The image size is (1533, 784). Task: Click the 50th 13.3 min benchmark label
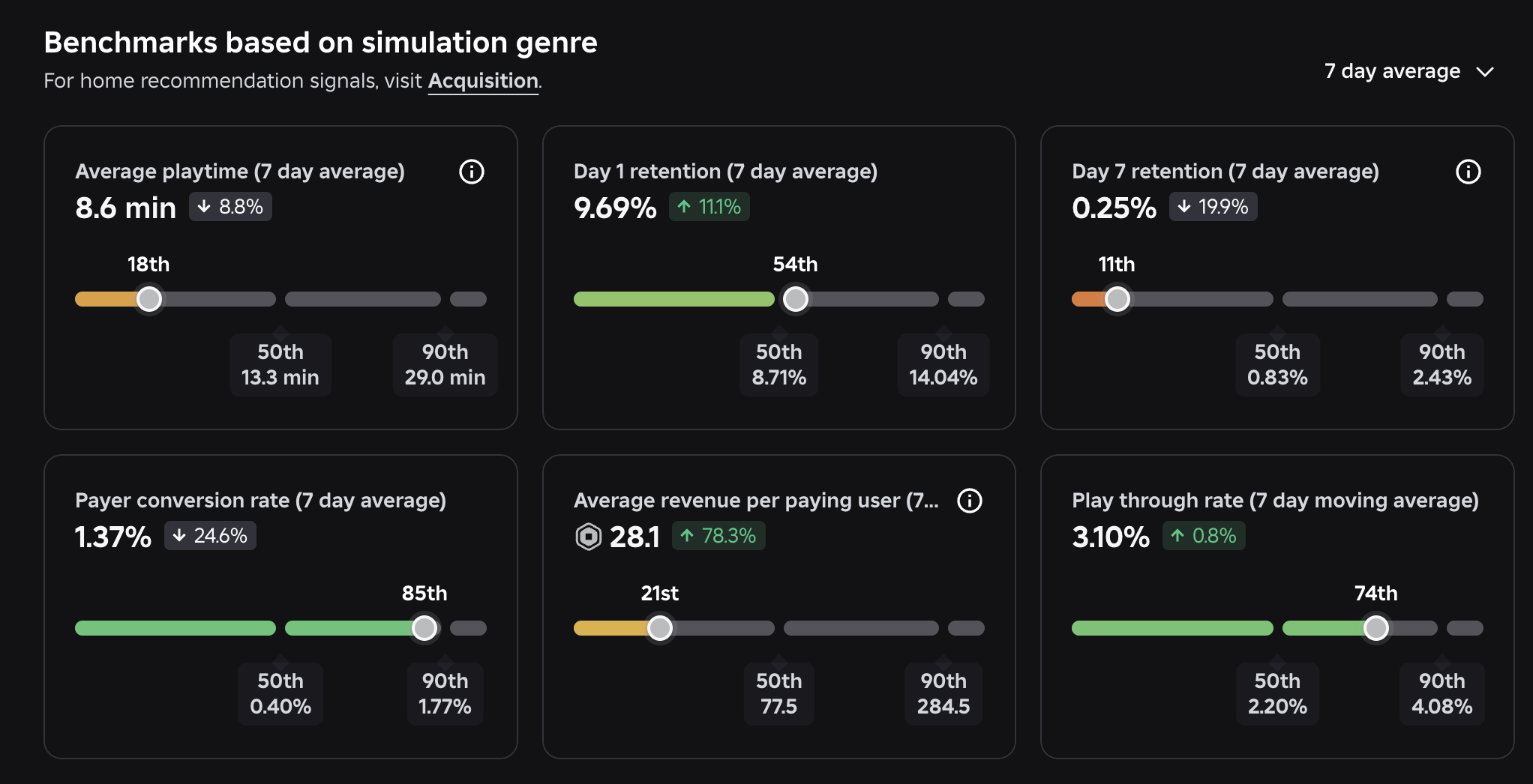280,365
